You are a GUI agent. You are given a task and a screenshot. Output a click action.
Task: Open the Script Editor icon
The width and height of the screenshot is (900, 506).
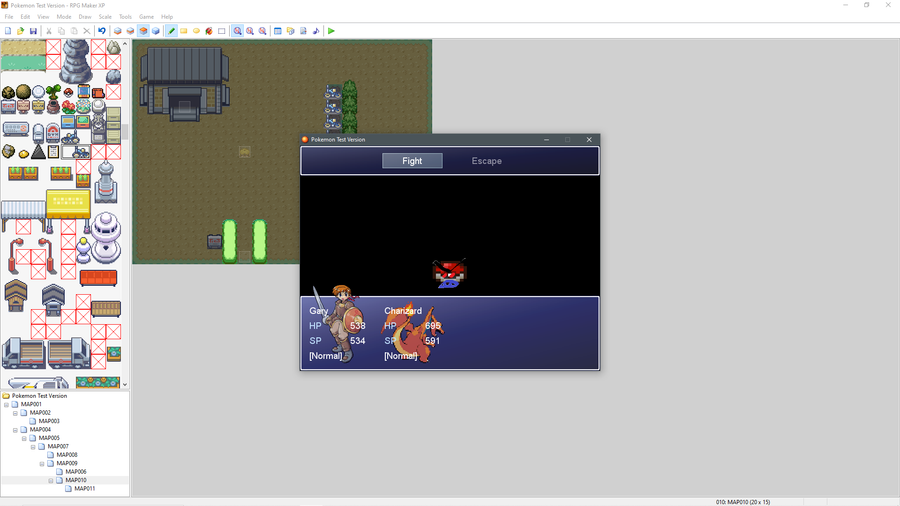point(303,31)
